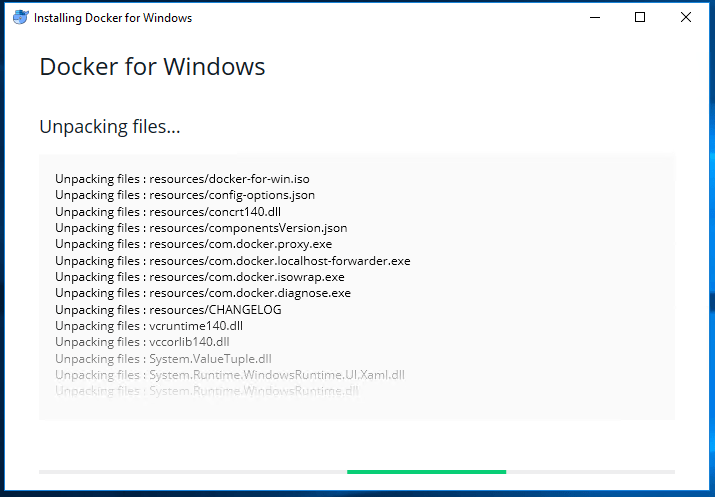
Task: Select the config-options.json log entry
Action: (185, 195)
